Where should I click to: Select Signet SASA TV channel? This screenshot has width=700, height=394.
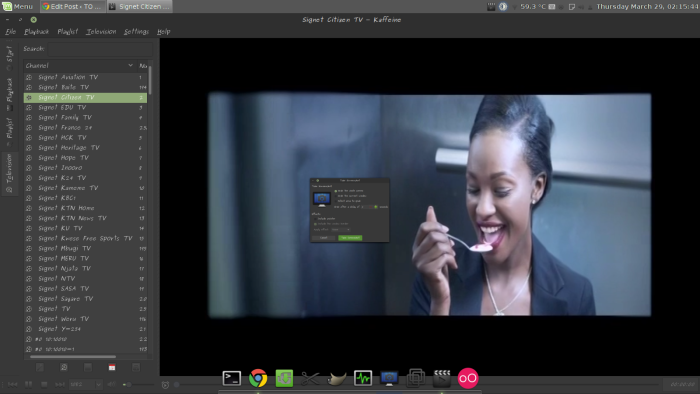85,289
